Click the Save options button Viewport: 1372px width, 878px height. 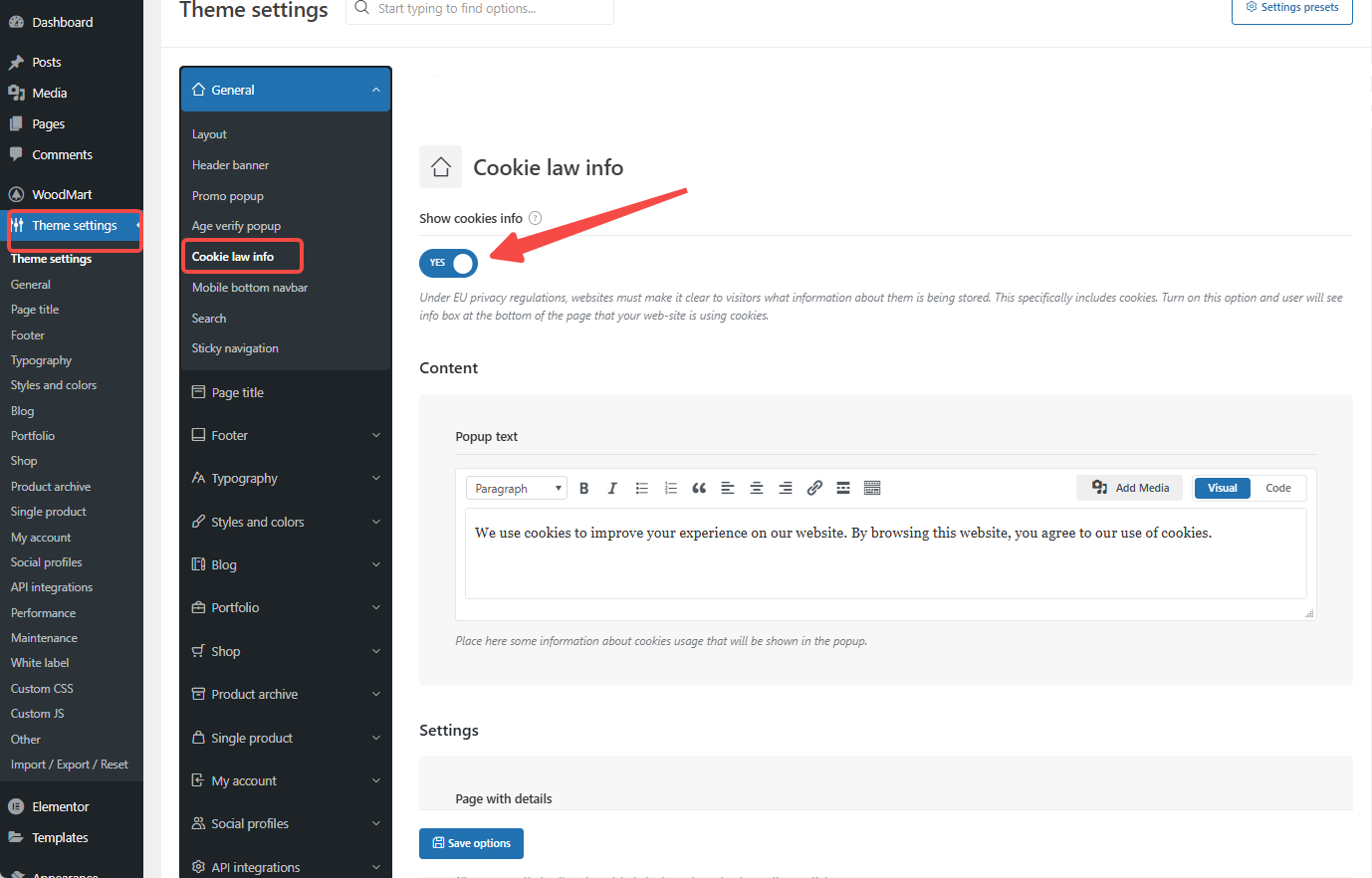click(x=471, y=843)
